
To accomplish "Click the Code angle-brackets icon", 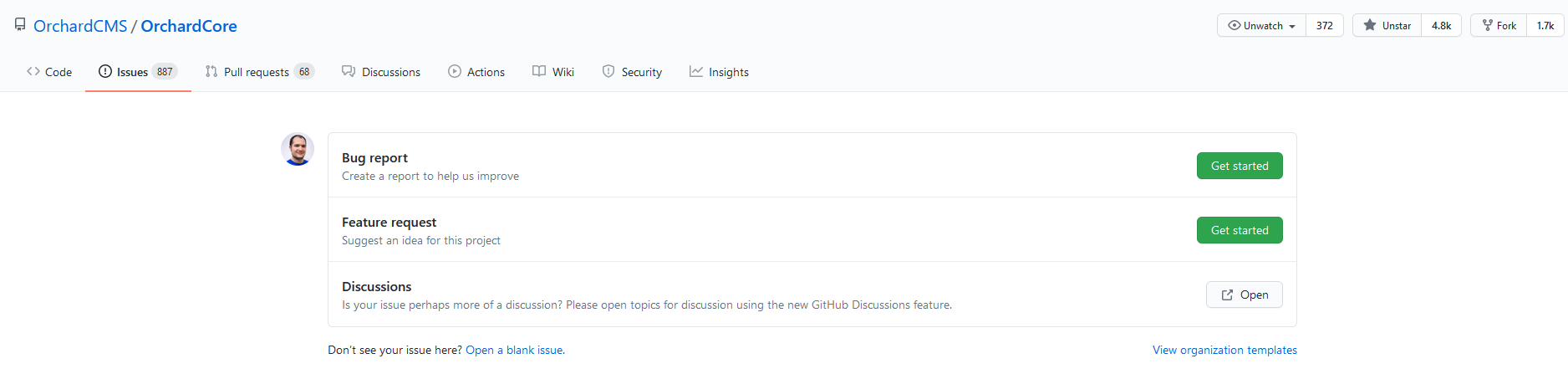I will click(x=33, y=71).
